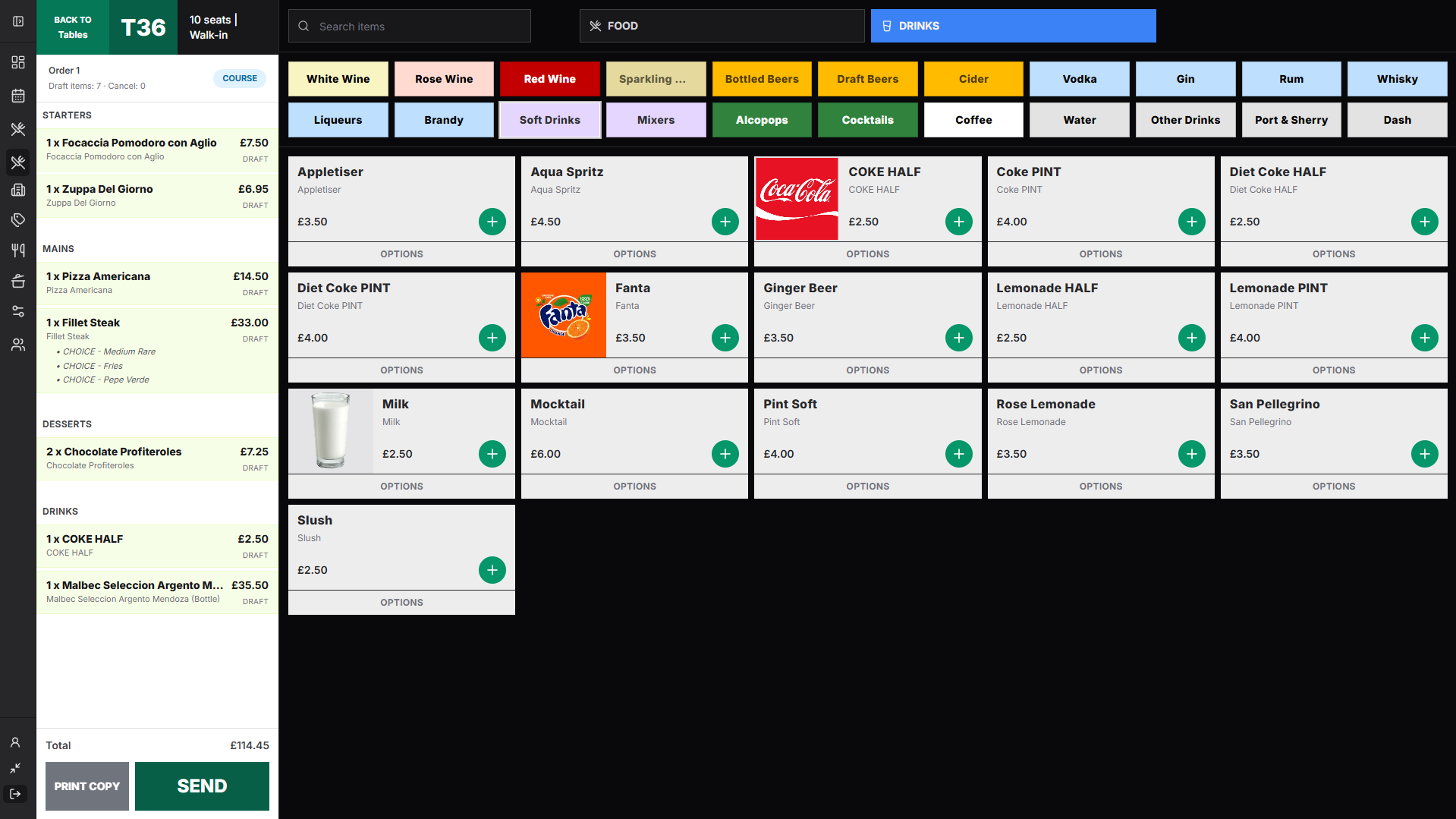Image resolution: width=1456 pixels, height=819 pixels.
Task: Open the dashboard grid icon
Action: pyautogui.click(x=18, y=62)
